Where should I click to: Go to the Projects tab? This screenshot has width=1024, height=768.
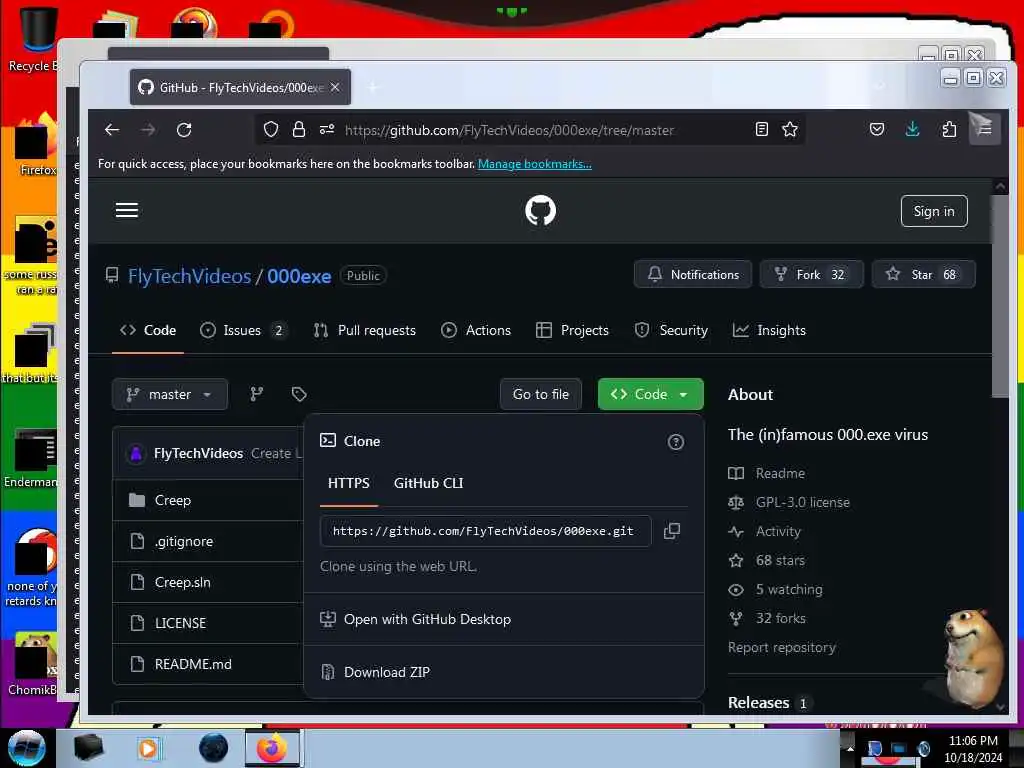coord(572,330)
